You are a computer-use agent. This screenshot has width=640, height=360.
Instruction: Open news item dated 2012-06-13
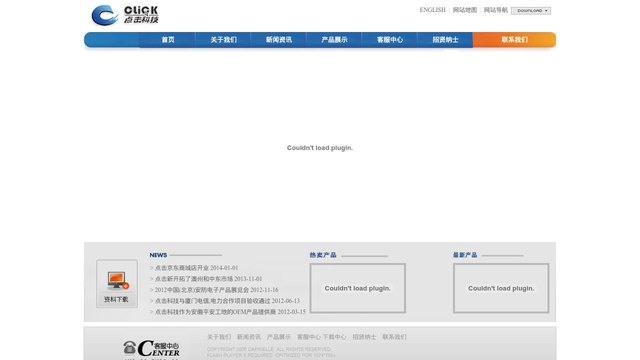pyautogui.click(x=227, y=301)
